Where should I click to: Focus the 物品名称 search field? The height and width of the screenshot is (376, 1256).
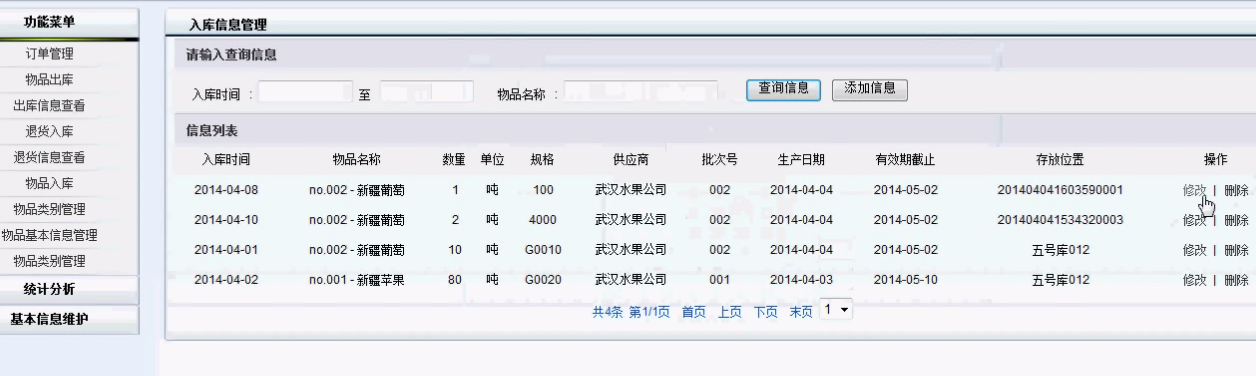(x=641, y=92)
